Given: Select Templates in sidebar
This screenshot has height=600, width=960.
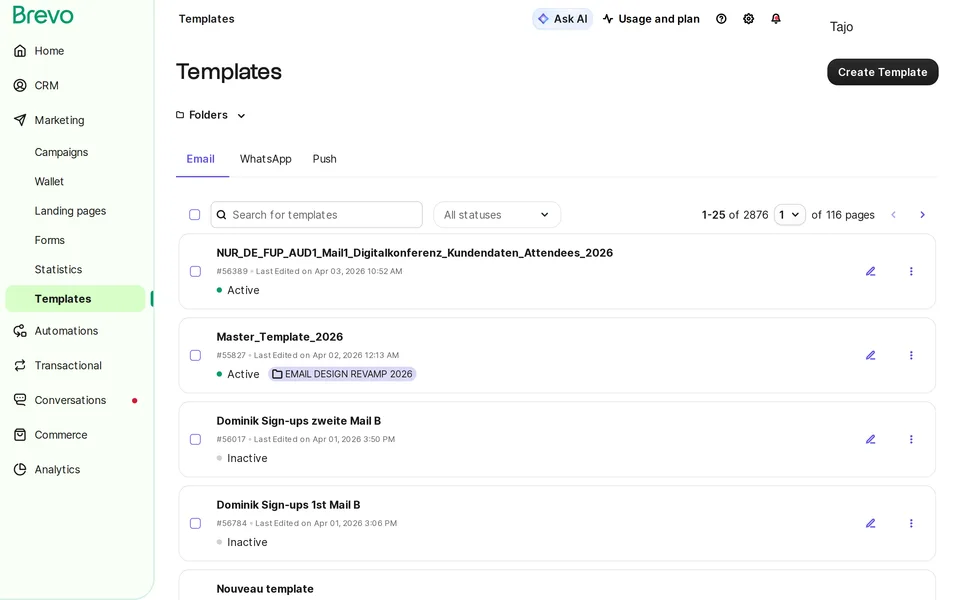Looking at the screenshot, I should point(75,299).
